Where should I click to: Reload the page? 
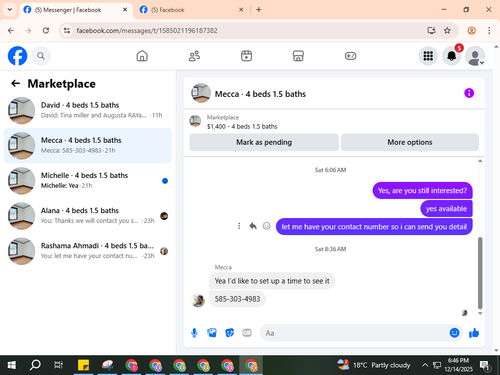point(46,31)
